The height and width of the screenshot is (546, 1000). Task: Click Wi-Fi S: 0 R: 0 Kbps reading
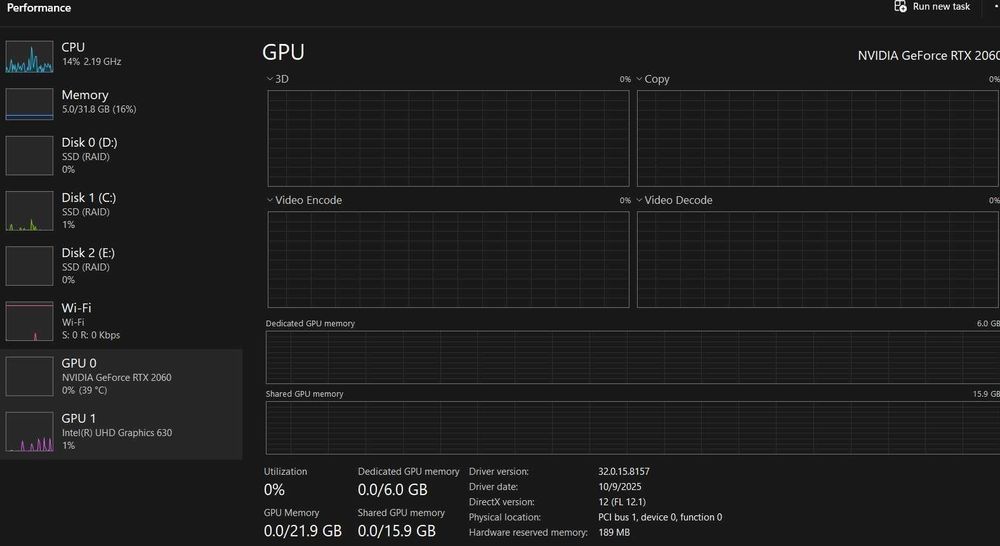click(x=91, y=335)
